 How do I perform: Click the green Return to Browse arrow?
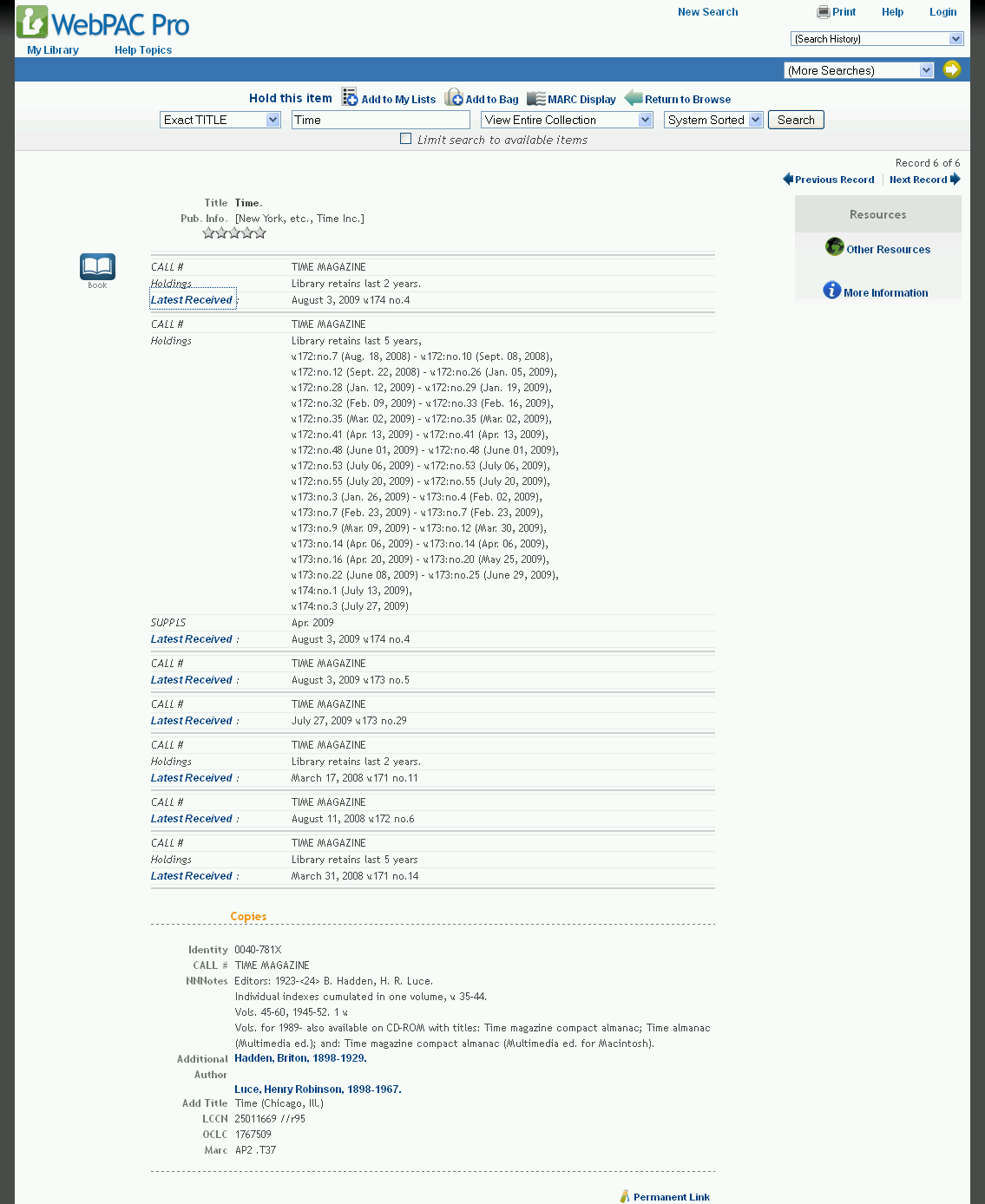pyautogui.click(x=634, y=97)
